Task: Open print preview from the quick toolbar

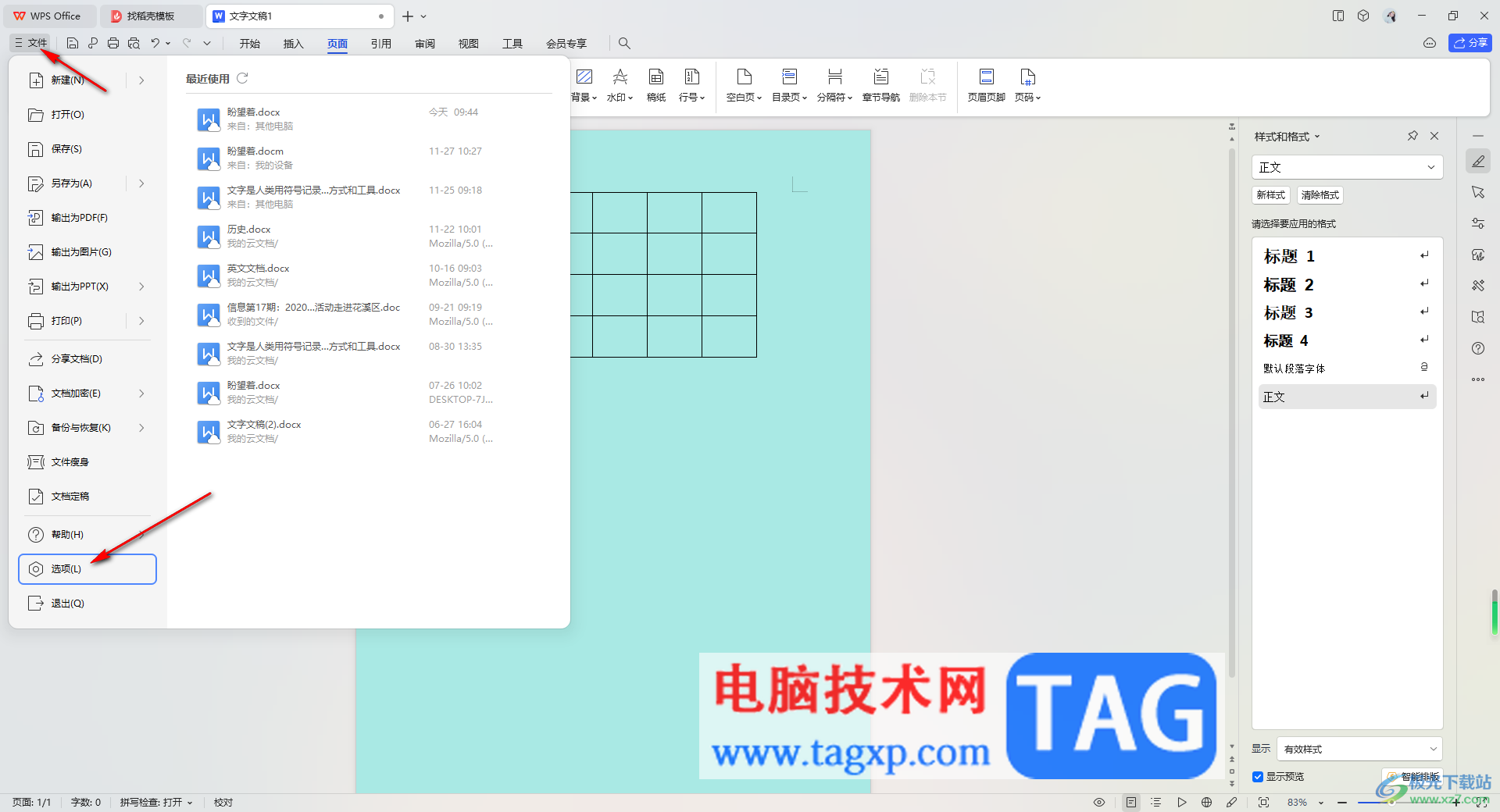Action: (x=134, y=44)
